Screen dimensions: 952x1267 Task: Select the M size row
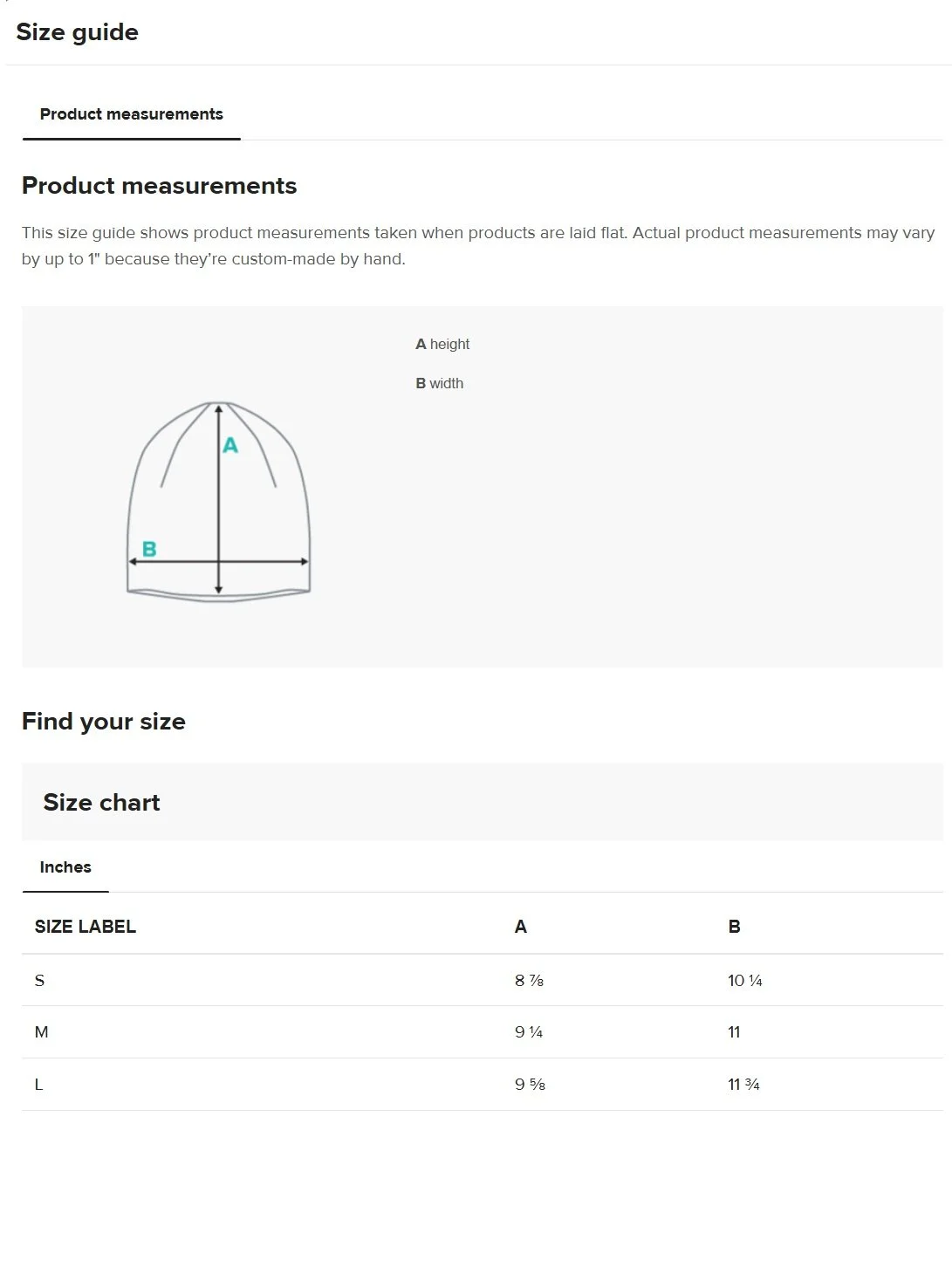click(483, 1032)
